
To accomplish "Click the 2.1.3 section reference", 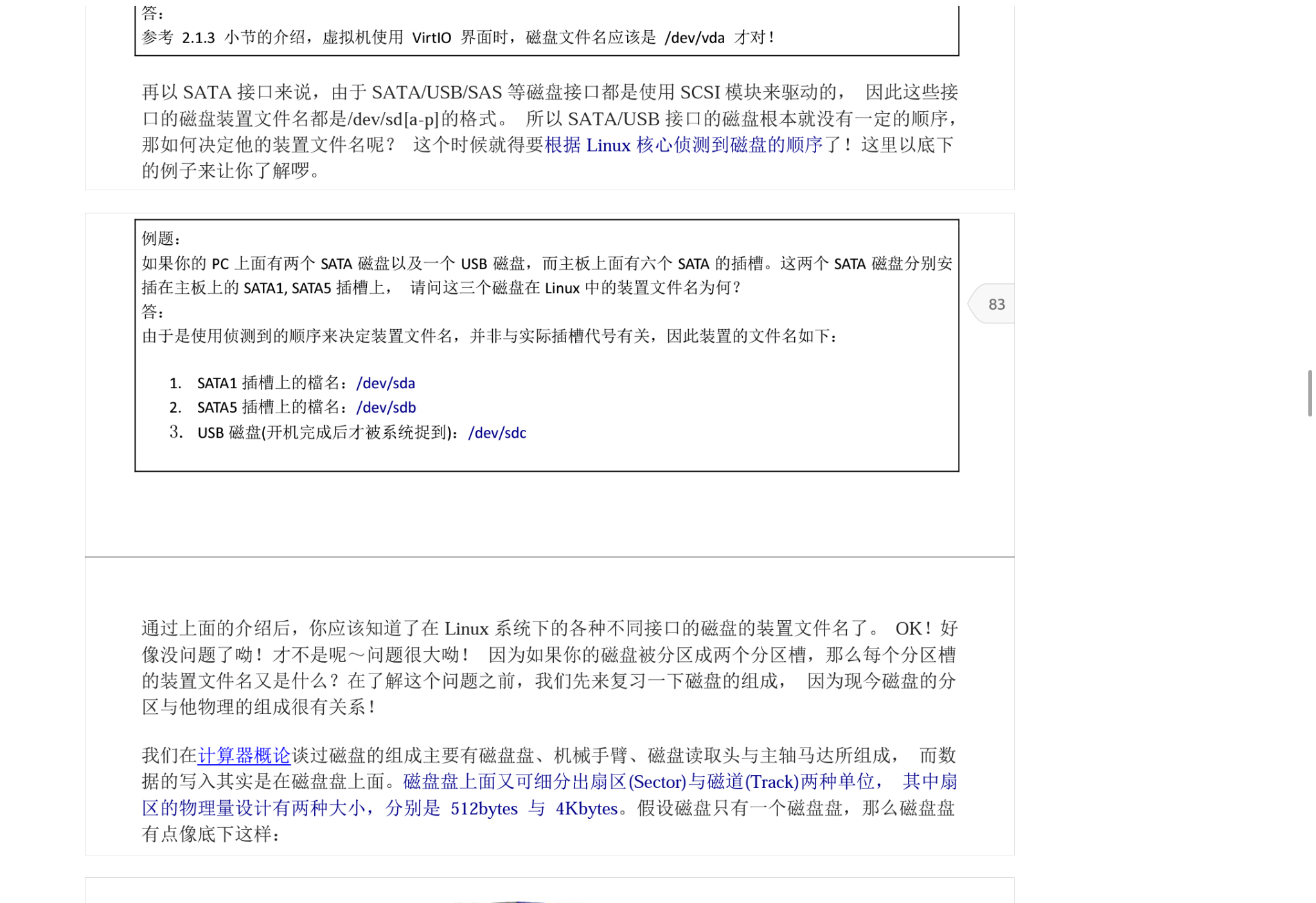I will coord(198,38).
